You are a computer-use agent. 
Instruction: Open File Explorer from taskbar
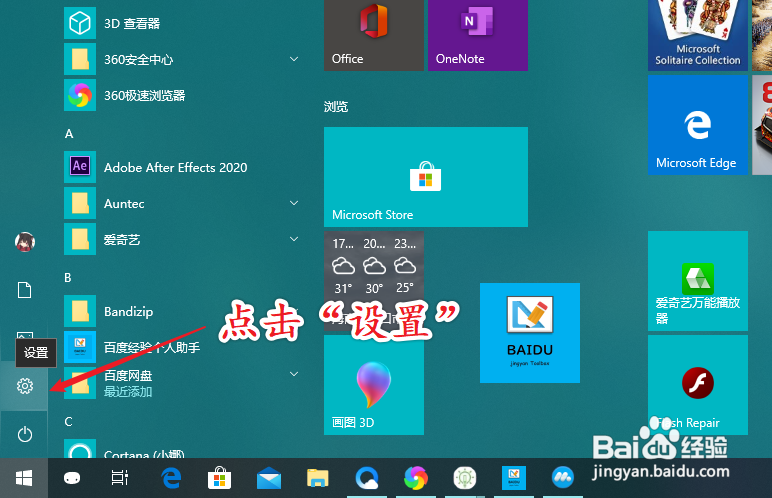point(318,478)
